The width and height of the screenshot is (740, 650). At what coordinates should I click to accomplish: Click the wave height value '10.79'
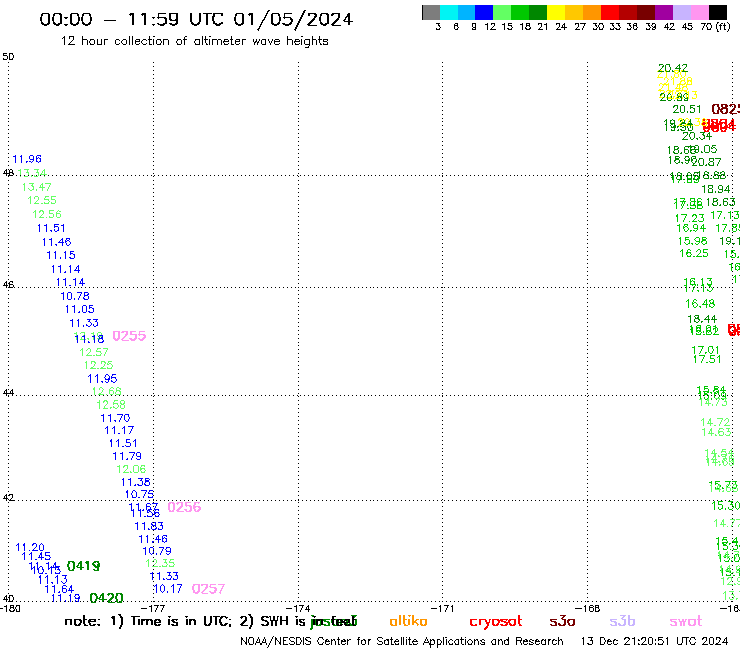(157, 551)
